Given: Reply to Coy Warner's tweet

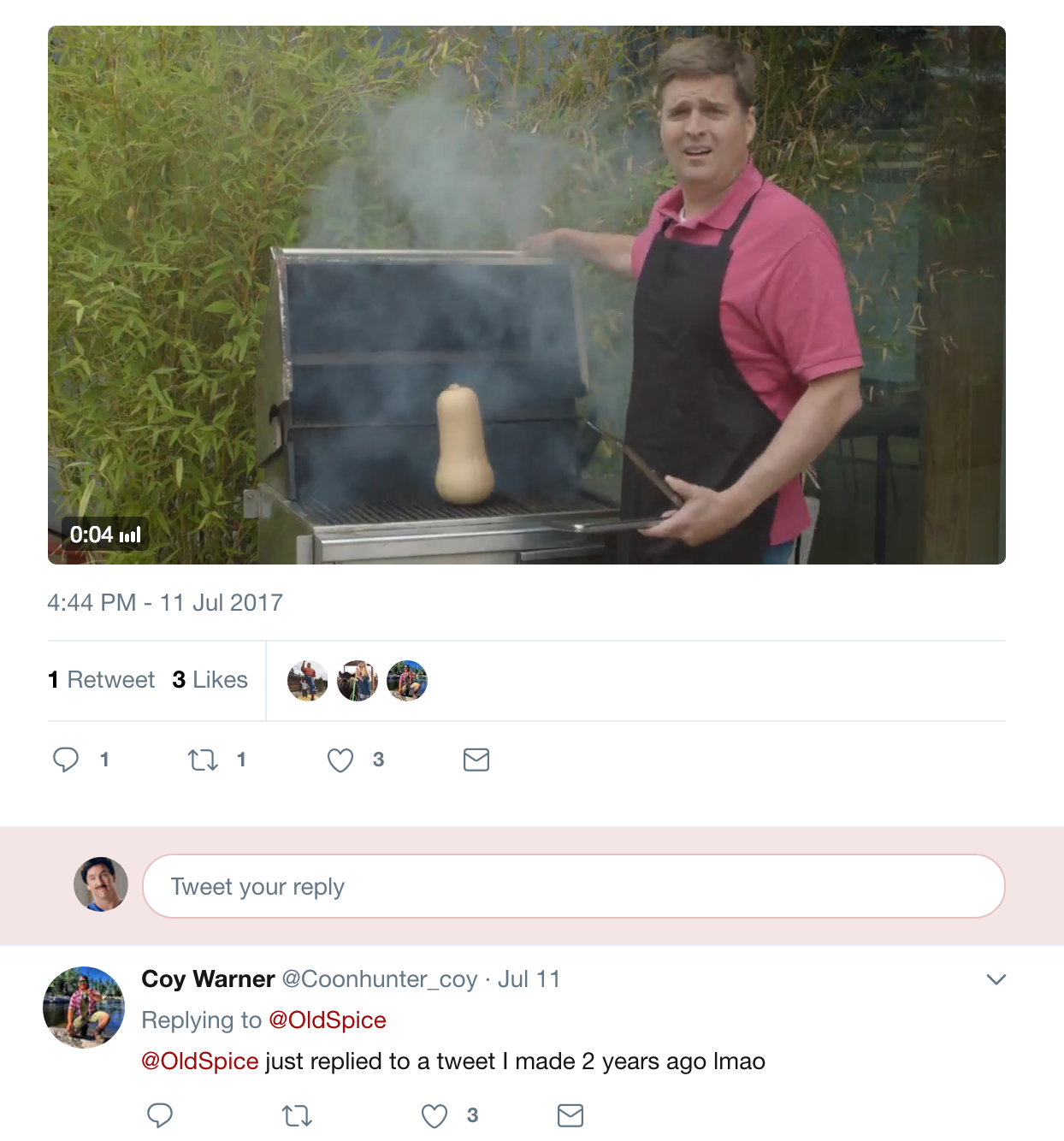Looking at the screenshot, I should point(160,1115).
